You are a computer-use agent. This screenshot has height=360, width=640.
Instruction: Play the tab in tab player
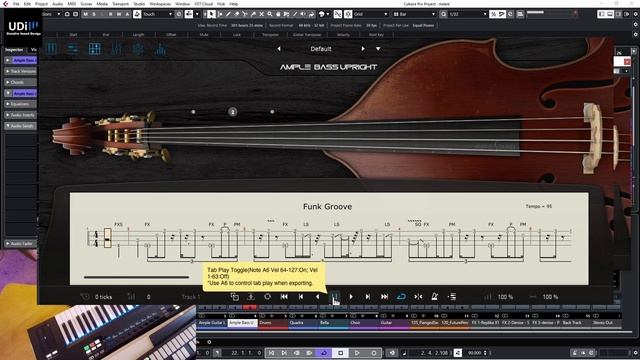tap(351, 297)
